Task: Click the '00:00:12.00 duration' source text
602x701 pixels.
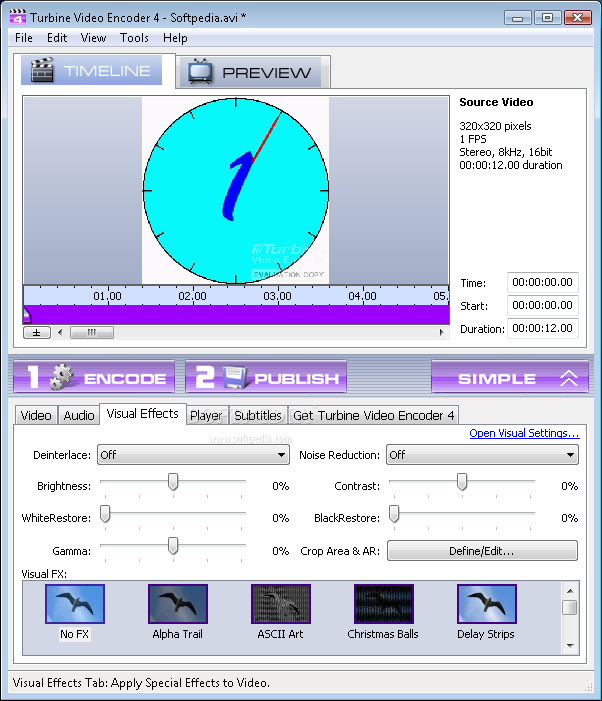Action: tap(511, 165)
